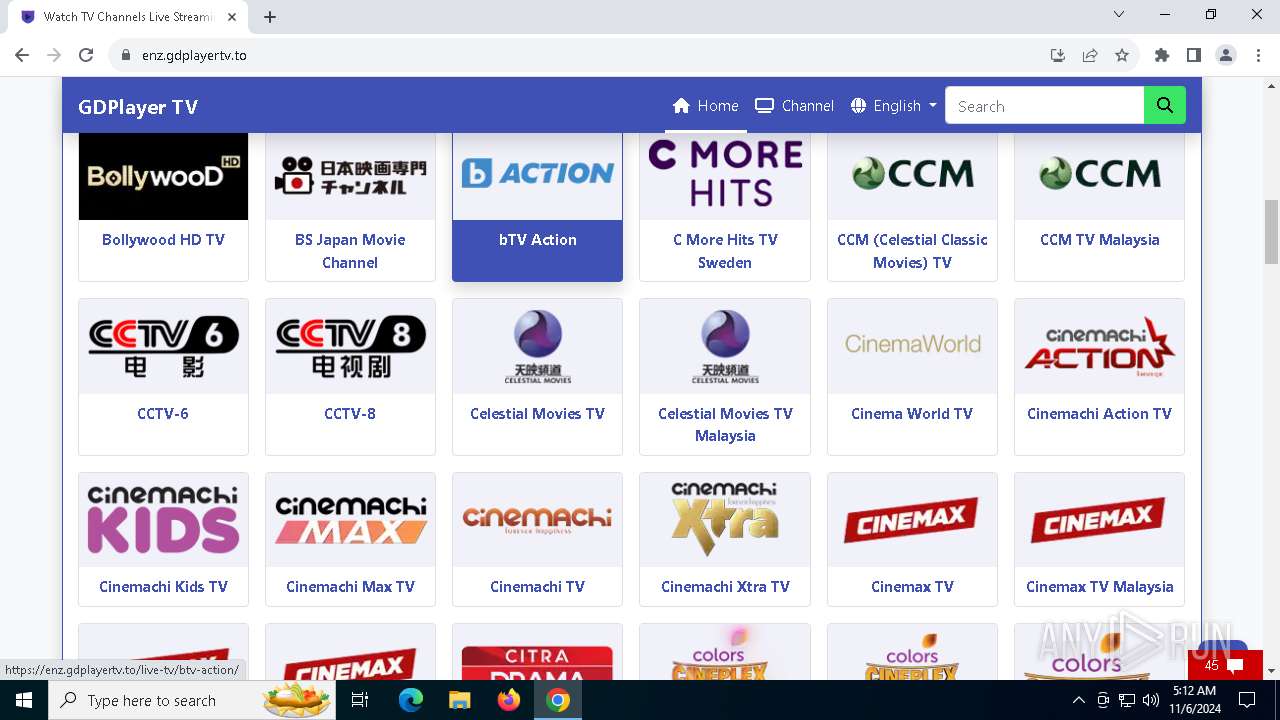Click Chrome icon in taskbar

point(558,700)
